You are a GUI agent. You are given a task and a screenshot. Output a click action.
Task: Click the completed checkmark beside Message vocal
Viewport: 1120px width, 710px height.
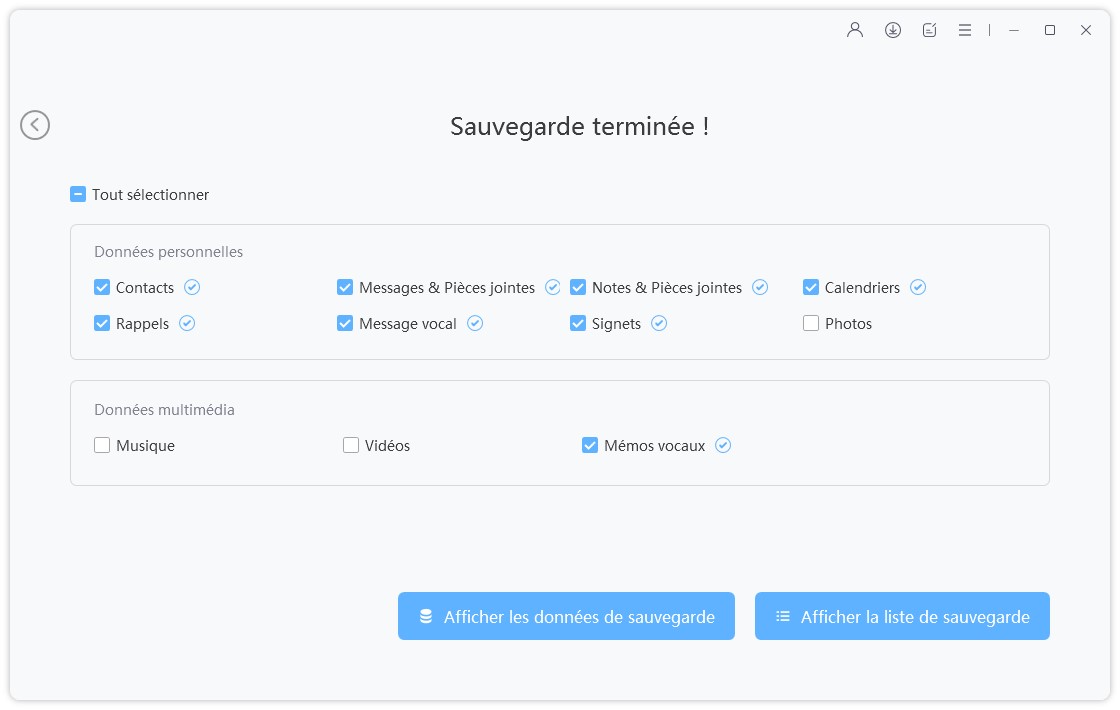(475, 324)
